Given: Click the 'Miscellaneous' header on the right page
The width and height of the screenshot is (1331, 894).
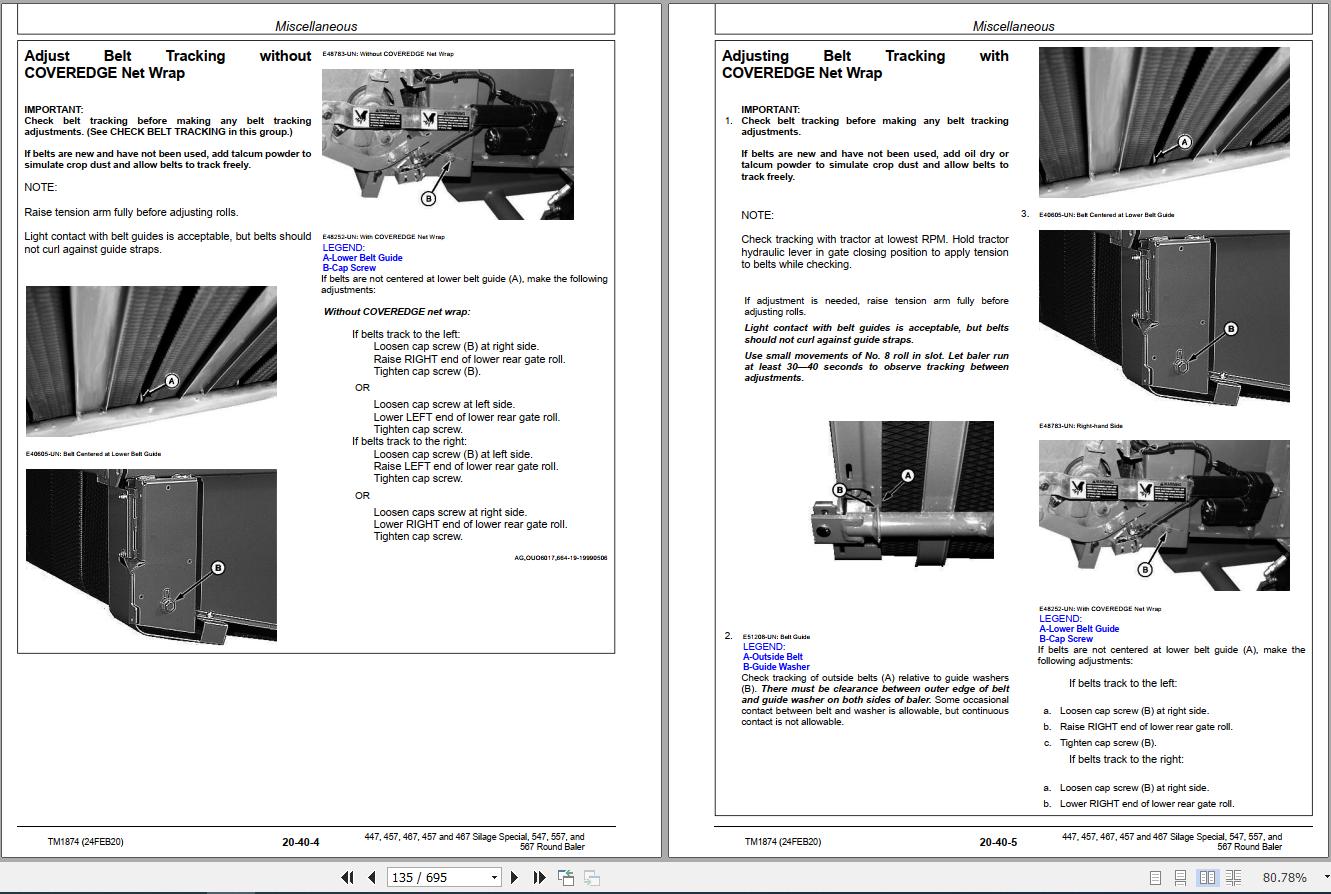Looking at the screenshot, I should (1014, 27).
